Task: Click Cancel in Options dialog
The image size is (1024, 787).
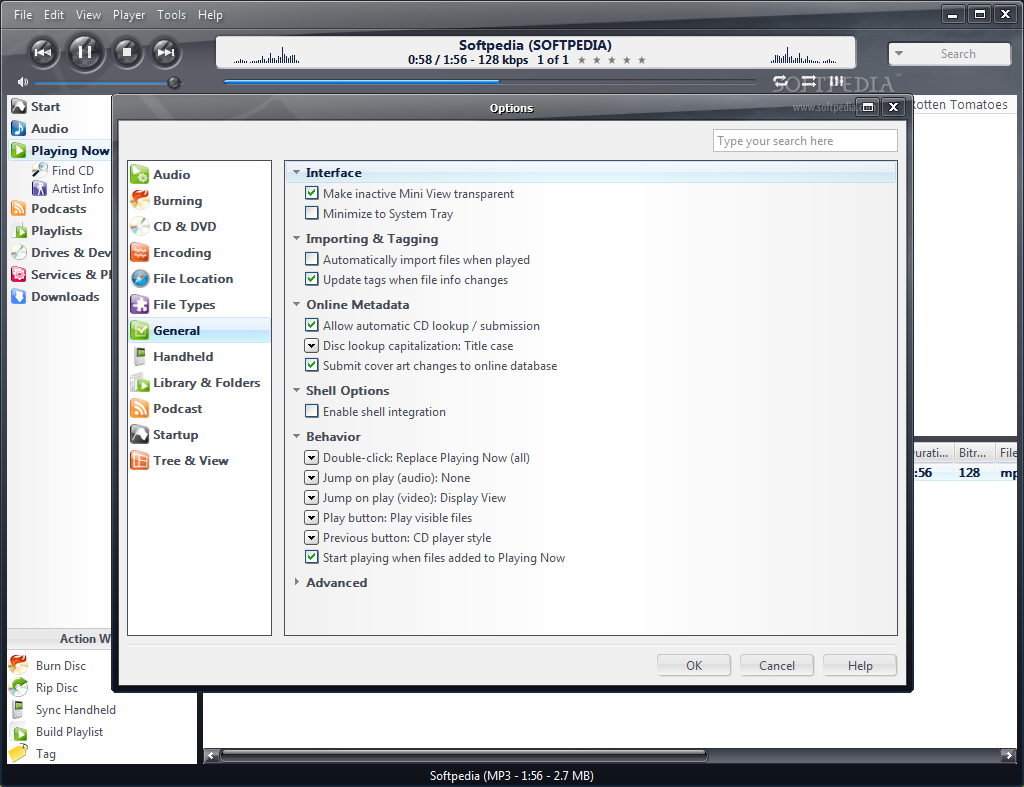Action: coord(776,666)
